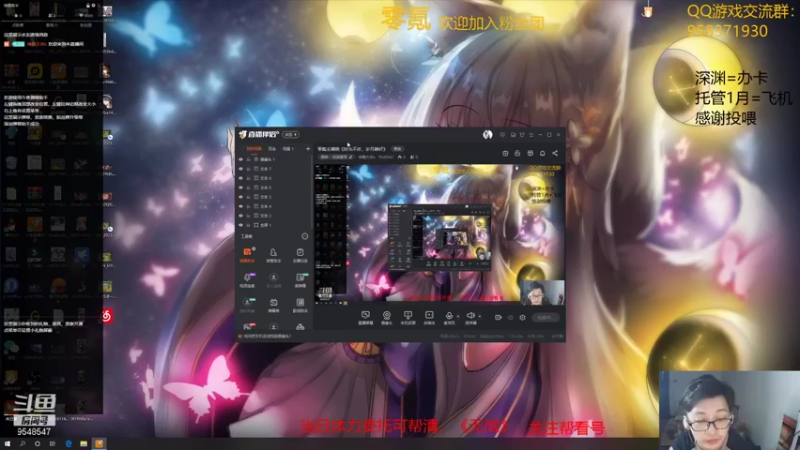Image resolution: width=800 pixels, height=450 pixels.
Task: Hide the 摄像头 1 layer with its eye
Action: coord(241,159)
